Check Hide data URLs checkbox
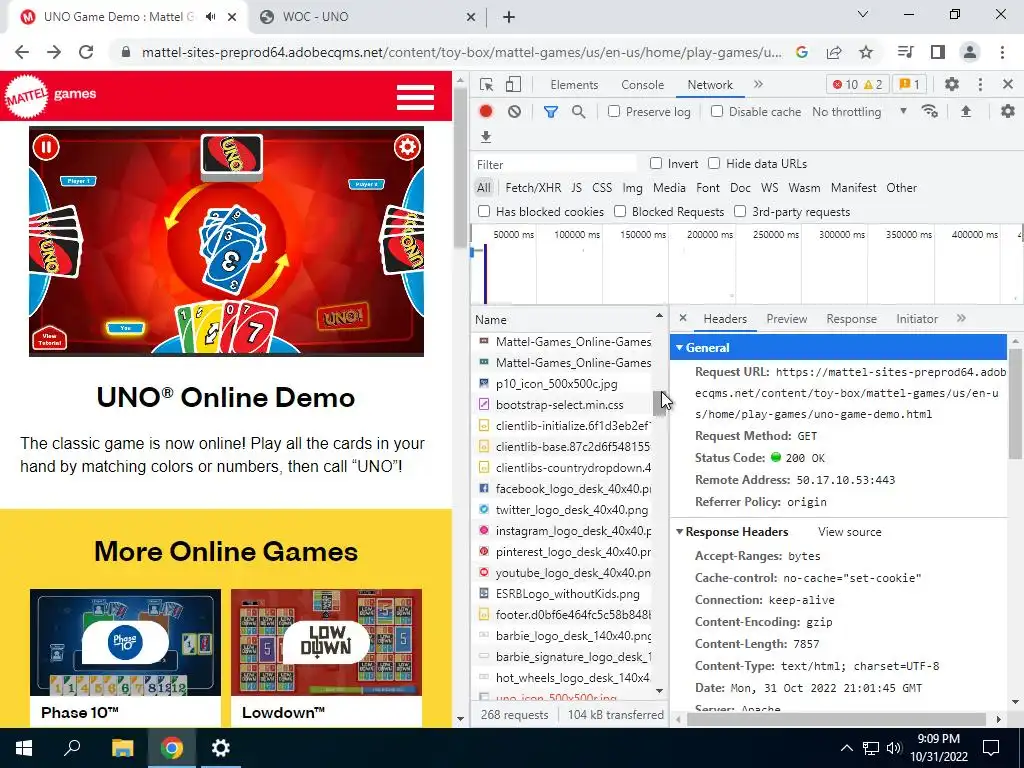The image size is (1024, 768). coord(714,163)
